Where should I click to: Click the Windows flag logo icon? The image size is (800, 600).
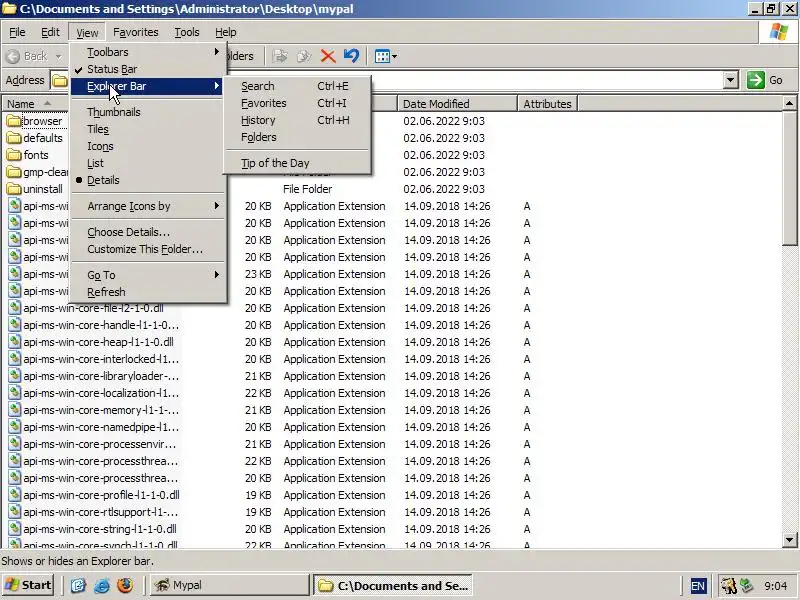pyautogui.click(x=779, y=32)
